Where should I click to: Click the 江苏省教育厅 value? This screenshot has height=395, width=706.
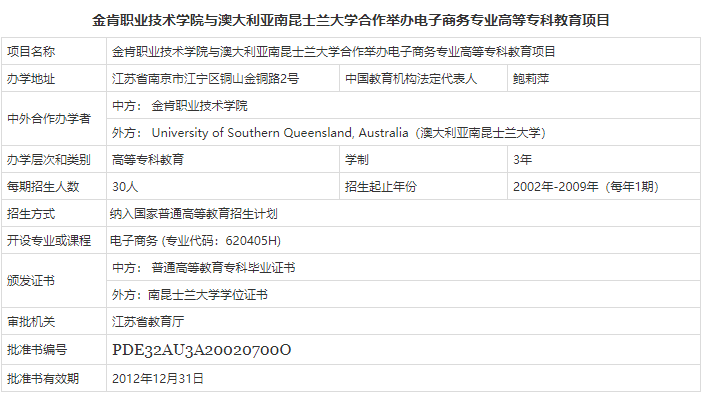pyautogui.click(x=148, y=322)
